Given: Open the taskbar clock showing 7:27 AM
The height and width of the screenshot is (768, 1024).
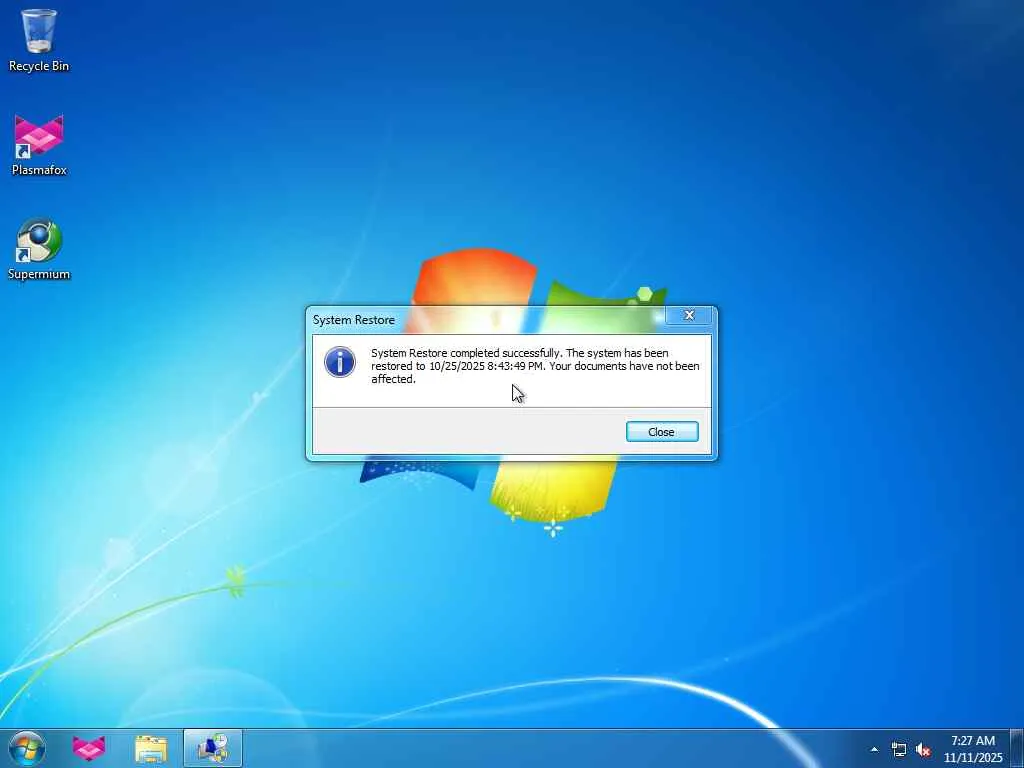Looking at the screenshot, I should tap(972, 749).
